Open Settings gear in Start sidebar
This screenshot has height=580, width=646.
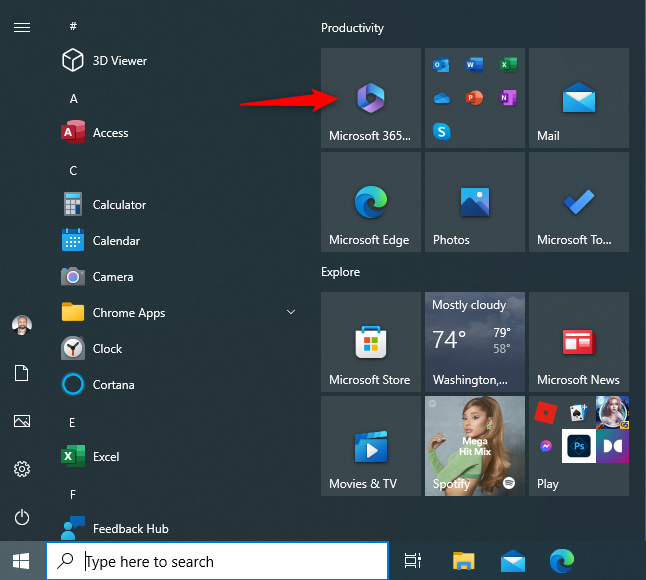(22, 469)
